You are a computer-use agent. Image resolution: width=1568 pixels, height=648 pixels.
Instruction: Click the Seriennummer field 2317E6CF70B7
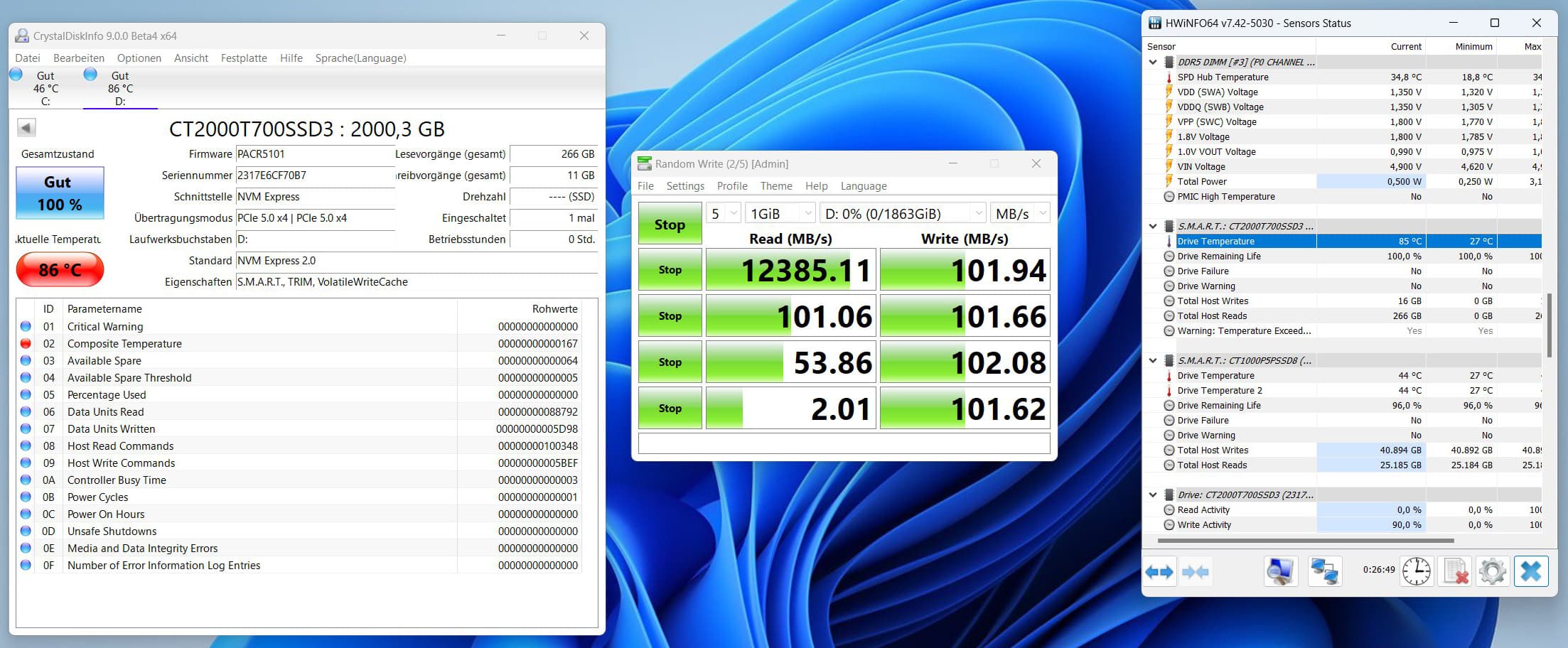pyautogui.click(x=315, y=175)
